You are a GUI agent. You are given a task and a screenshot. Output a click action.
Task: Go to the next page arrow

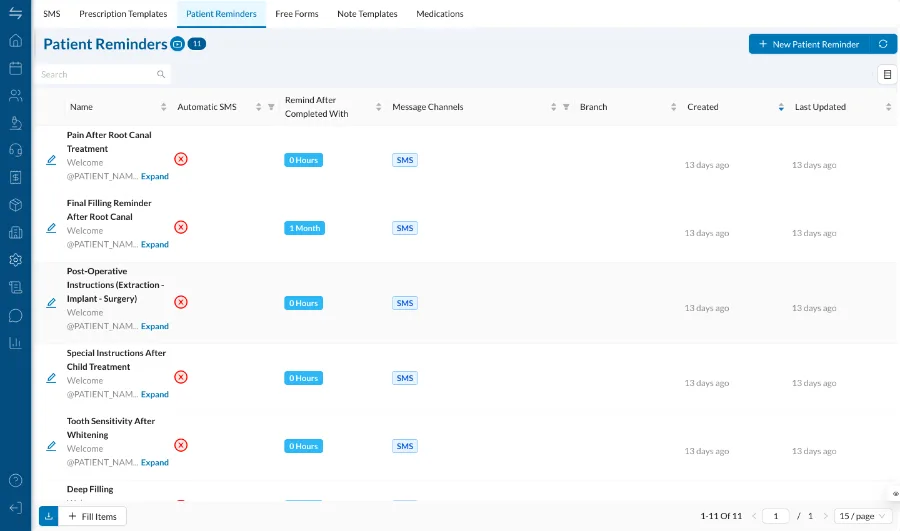pos(825,516)
